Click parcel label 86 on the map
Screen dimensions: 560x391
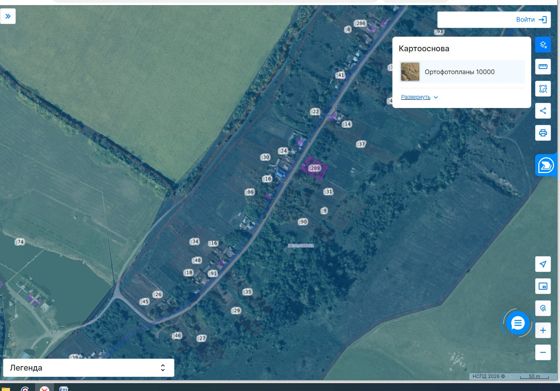250,192
